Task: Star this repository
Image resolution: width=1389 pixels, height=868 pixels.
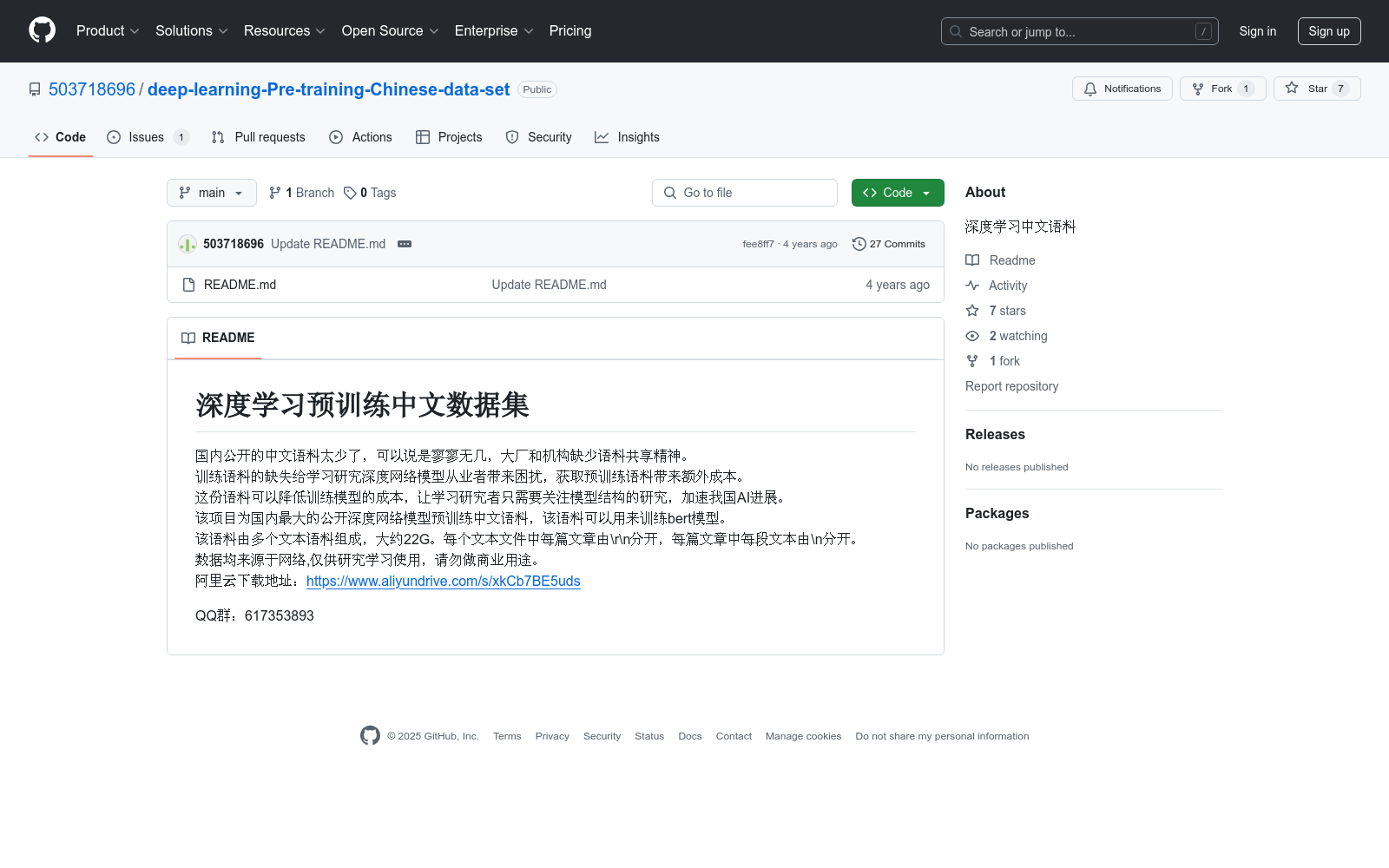Action: coord(1317,89)
